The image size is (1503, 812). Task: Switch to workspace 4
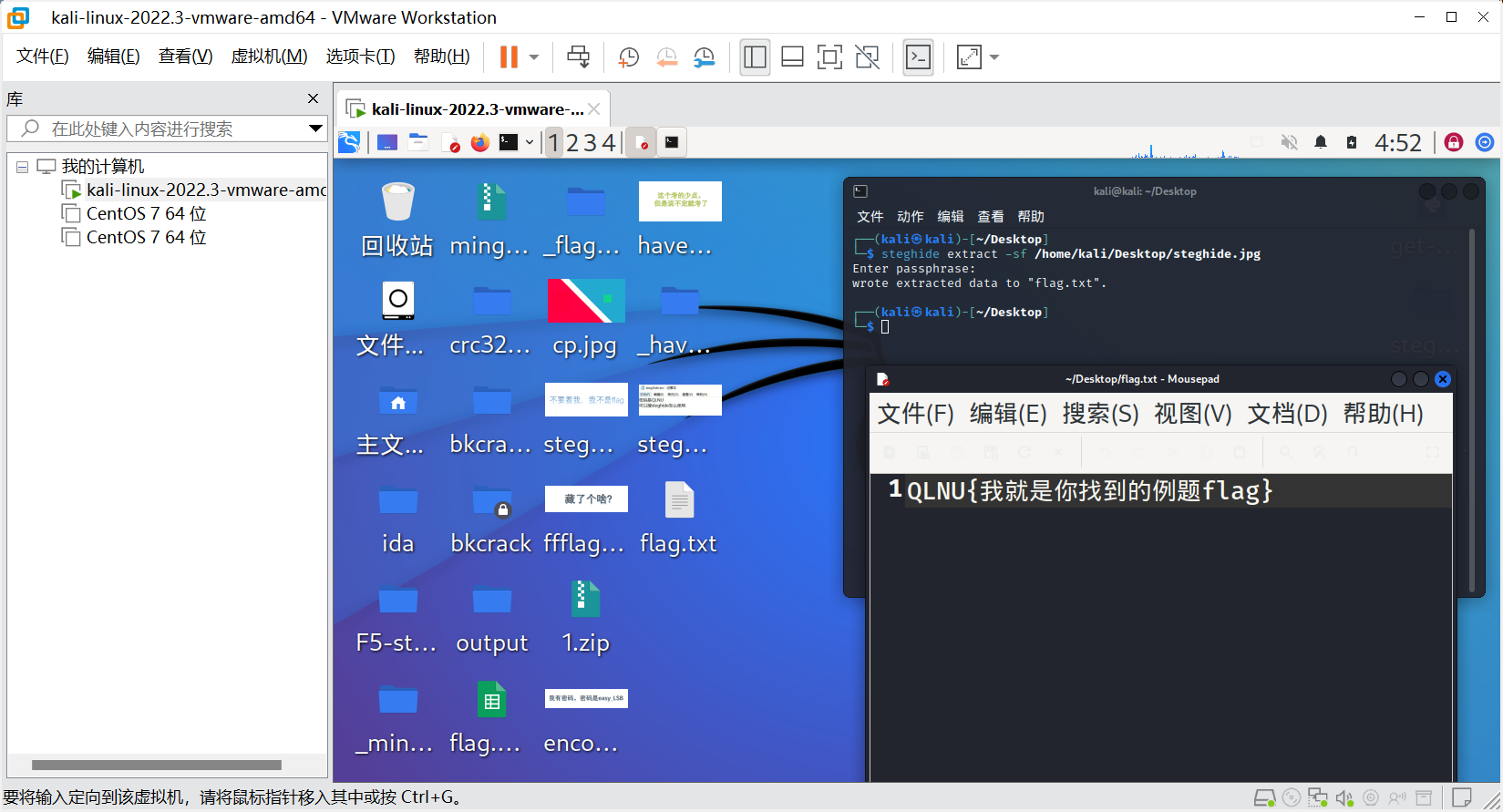[x=608, y=143]
